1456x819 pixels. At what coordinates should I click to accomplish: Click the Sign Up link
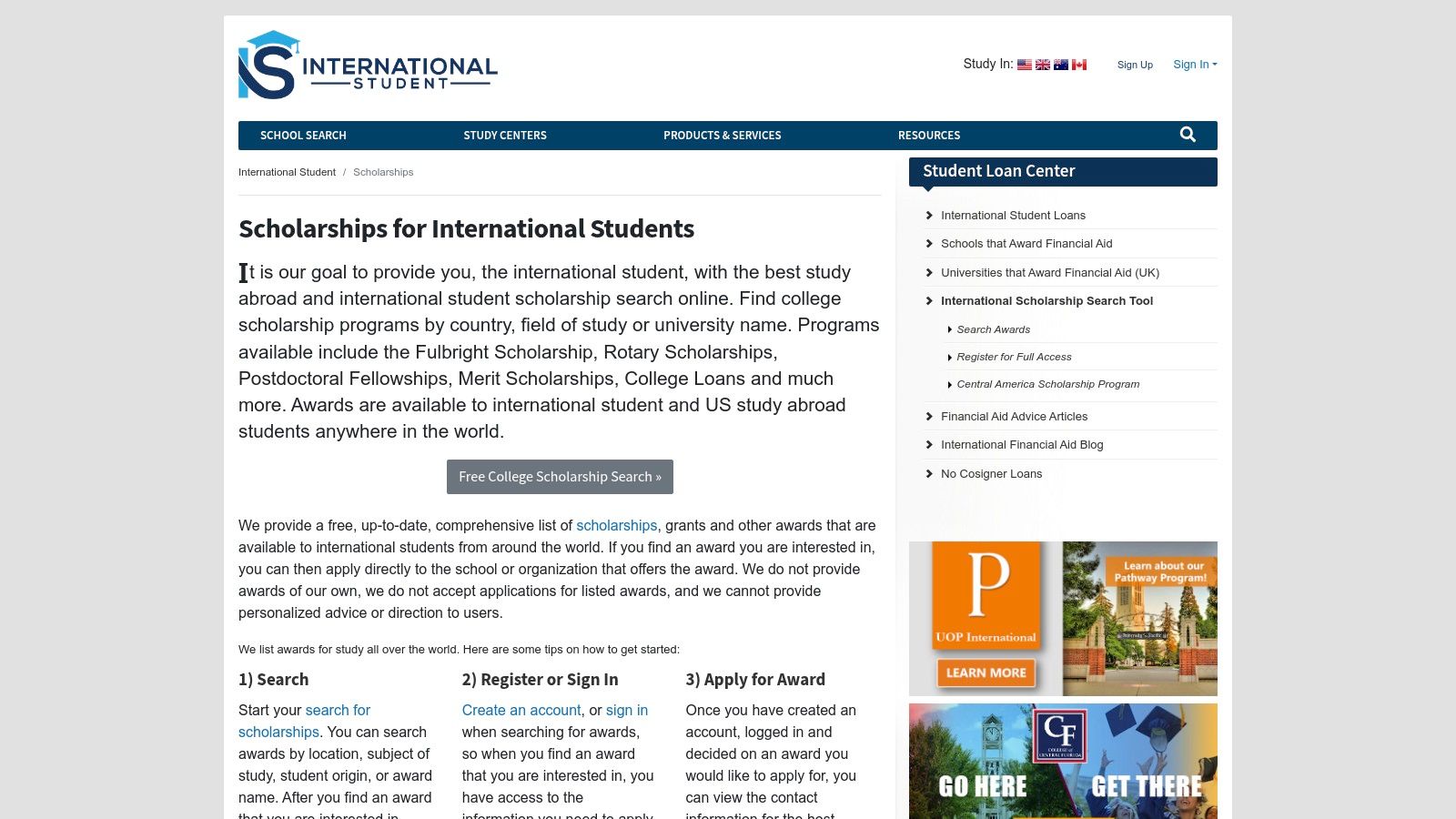point(1135,65)
